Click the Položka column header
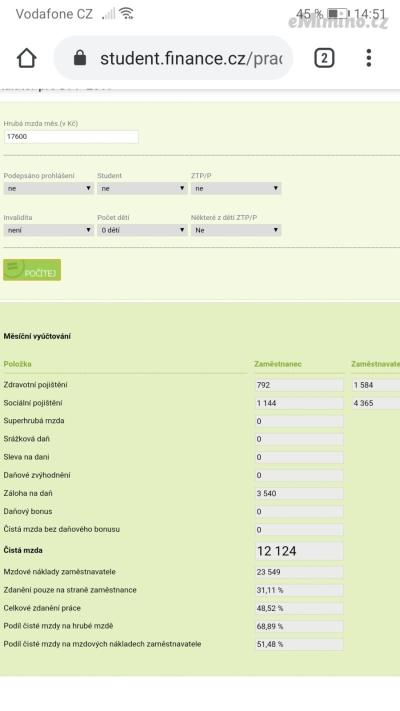 (x=17, y=364)
